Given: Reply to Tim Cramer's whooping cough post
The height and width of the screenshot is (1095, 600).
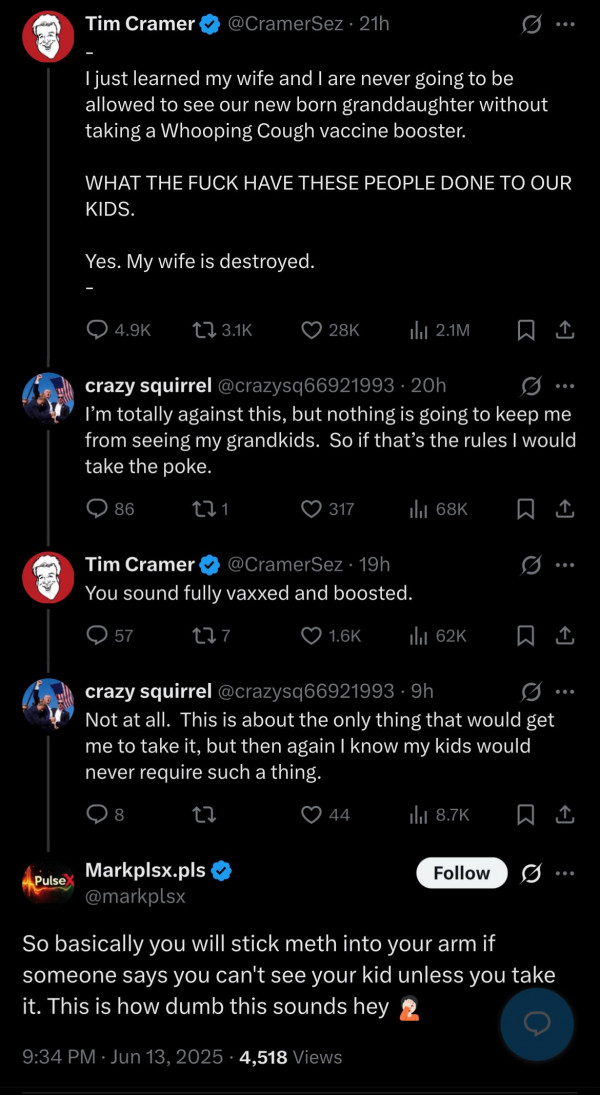Looking at the screenshot, I should tap(98, 329).
